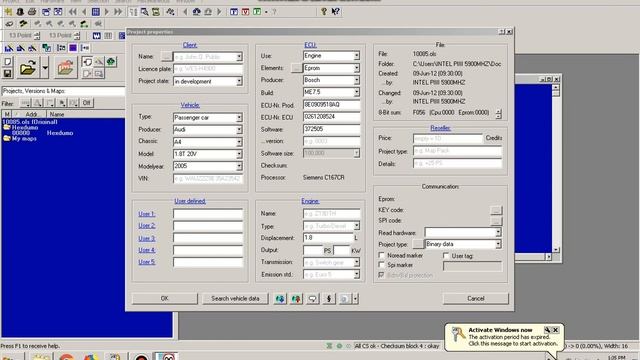Click the Credits button in Reseller section
640x360 pixels.
point(493,138)
